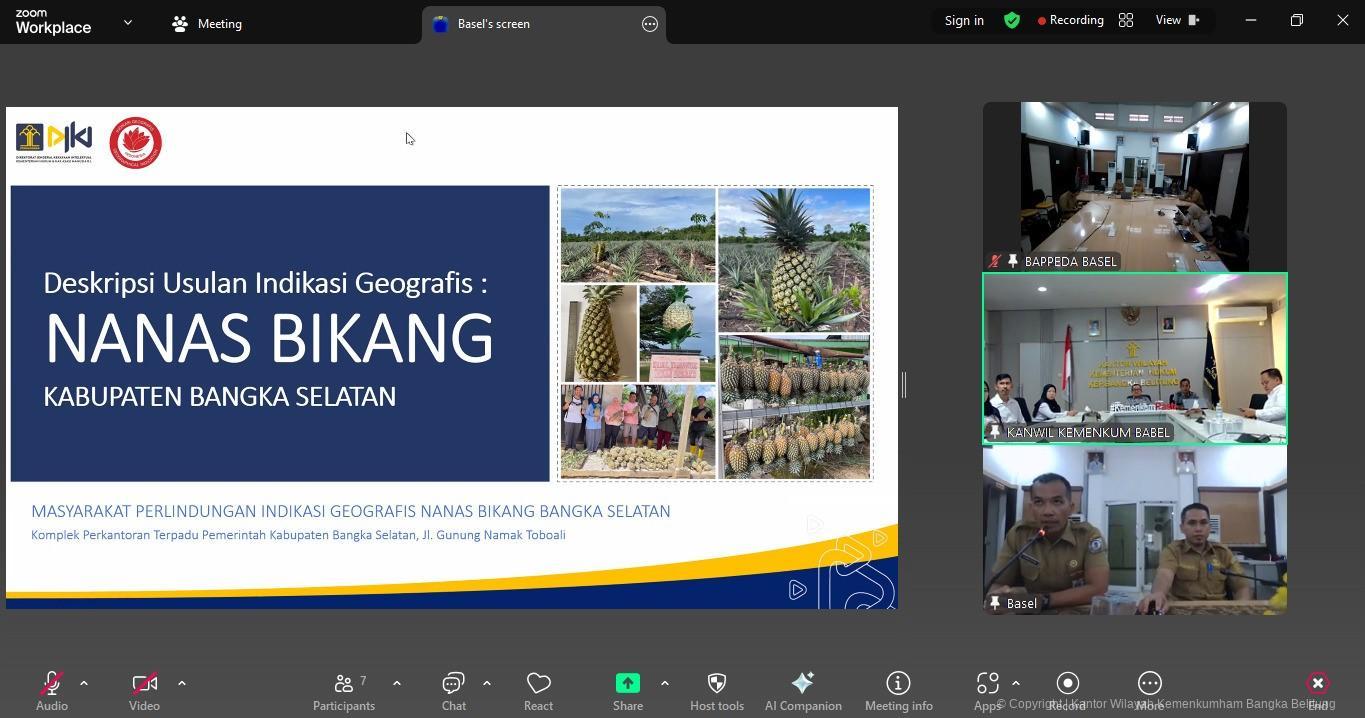Unmute the Audio microphone

pos(51,691)
